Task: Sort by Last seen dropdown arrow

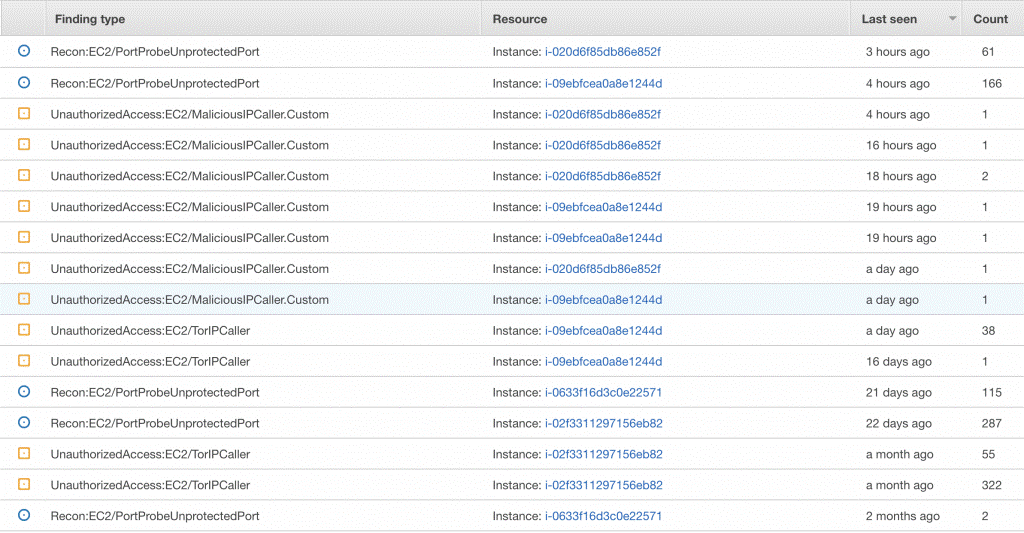Action: [952, 19]
